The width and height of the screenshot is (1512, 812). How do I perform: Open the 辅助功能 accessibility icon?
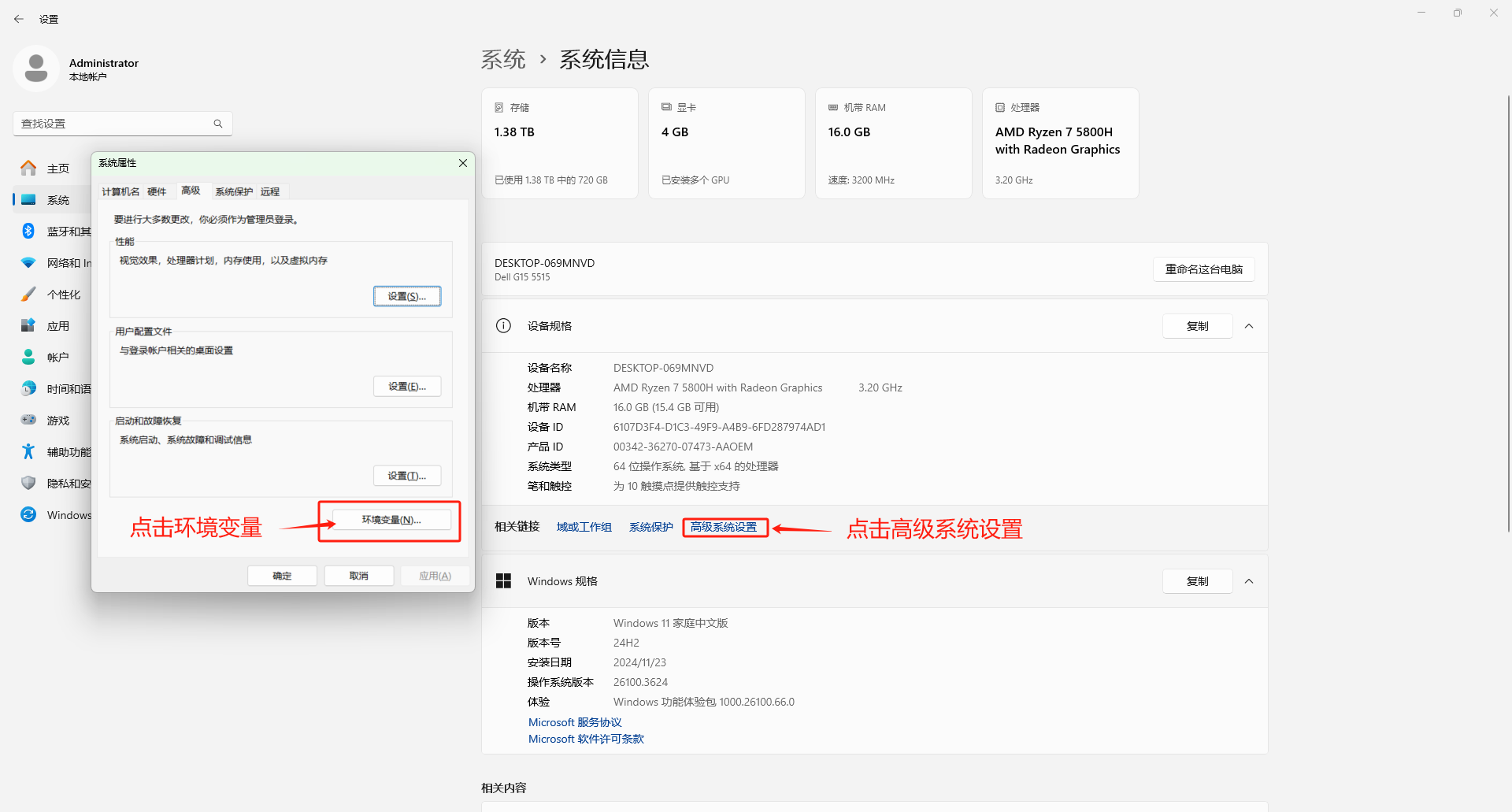(28, 451)
